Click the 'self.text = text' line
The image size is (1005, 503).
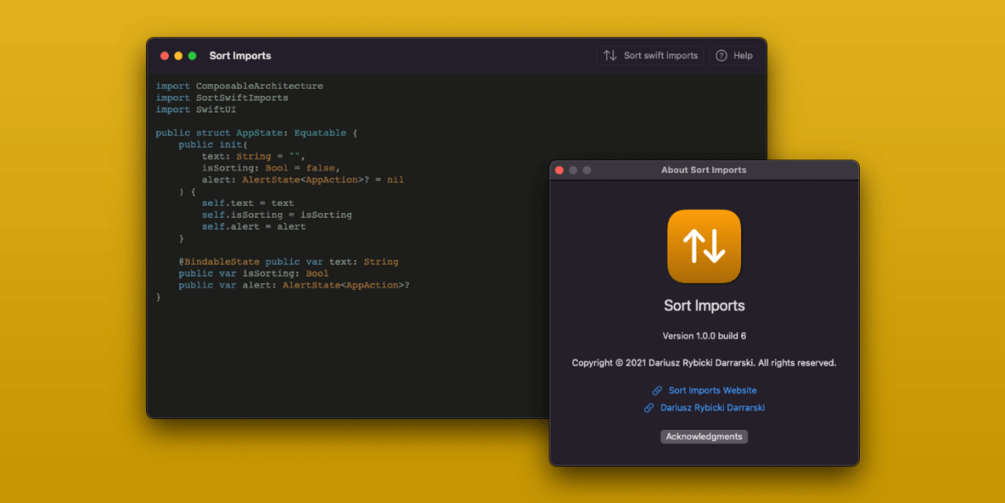(248, 203)
